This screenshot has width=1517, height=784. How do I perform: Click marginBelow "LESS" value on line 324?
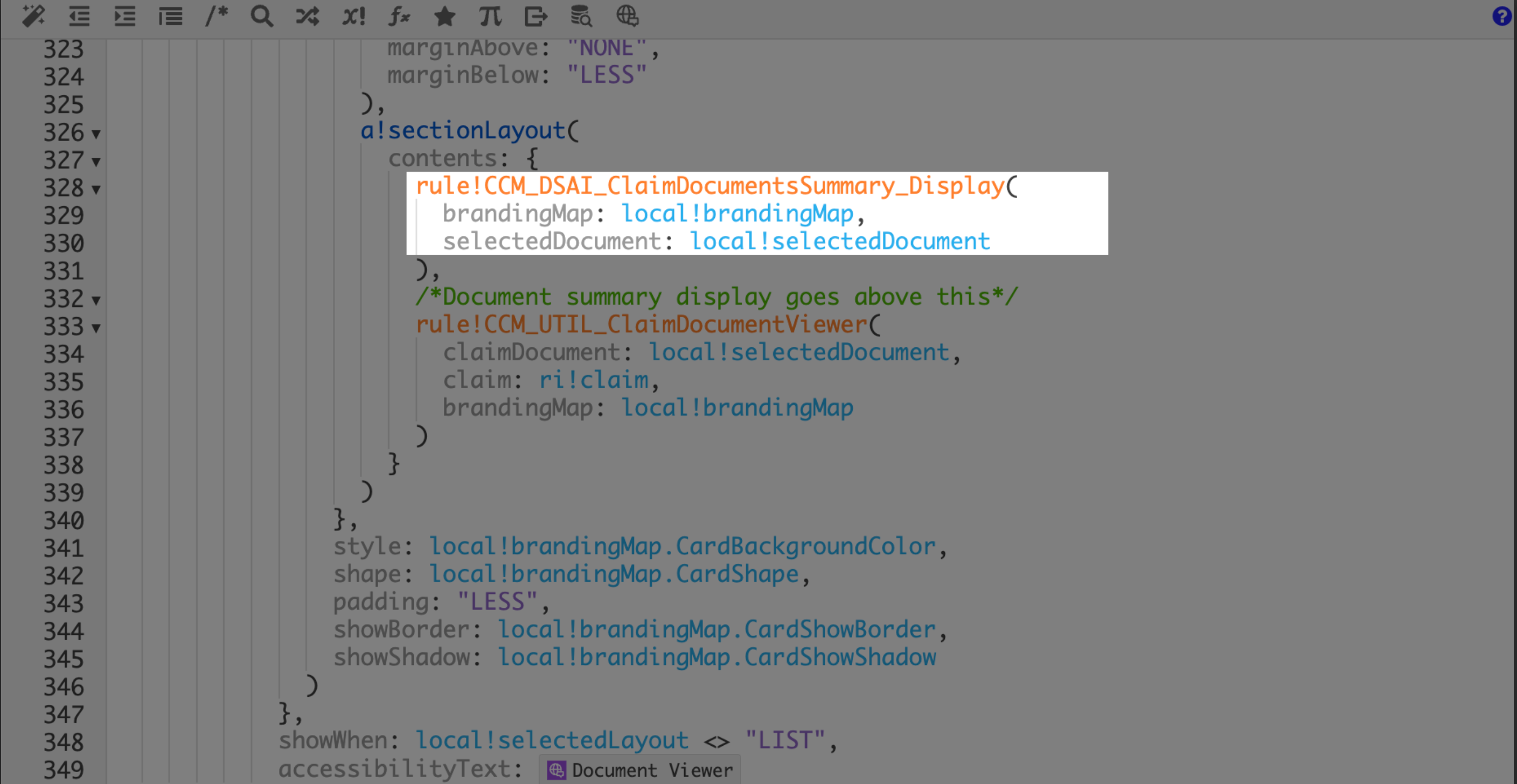click(x=607, y=75)
